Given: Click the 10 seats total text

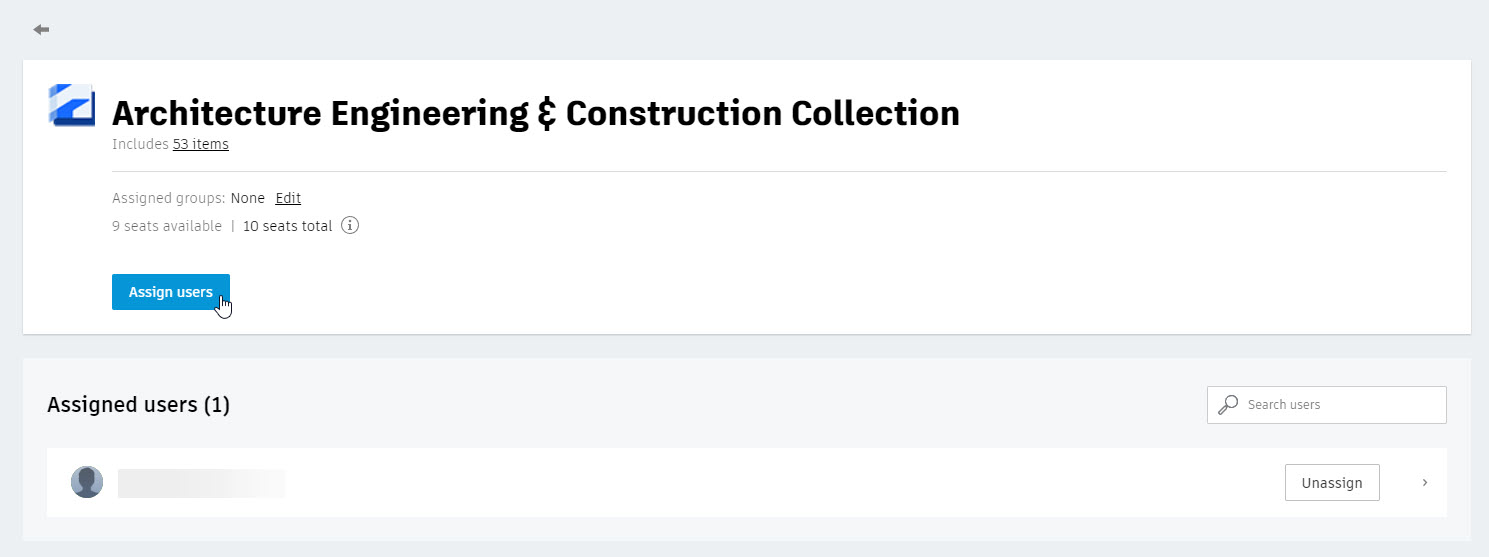Looking at the screenshot, I should pyautogui.click(x=287, y=226).
